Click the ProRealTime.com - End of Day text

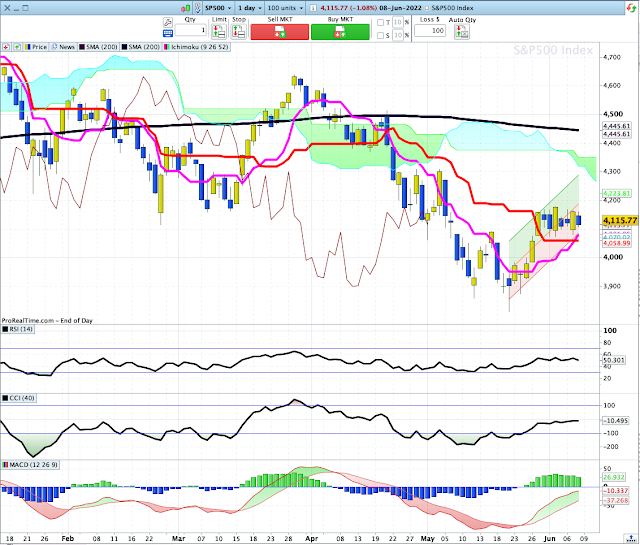pos(47,320)
